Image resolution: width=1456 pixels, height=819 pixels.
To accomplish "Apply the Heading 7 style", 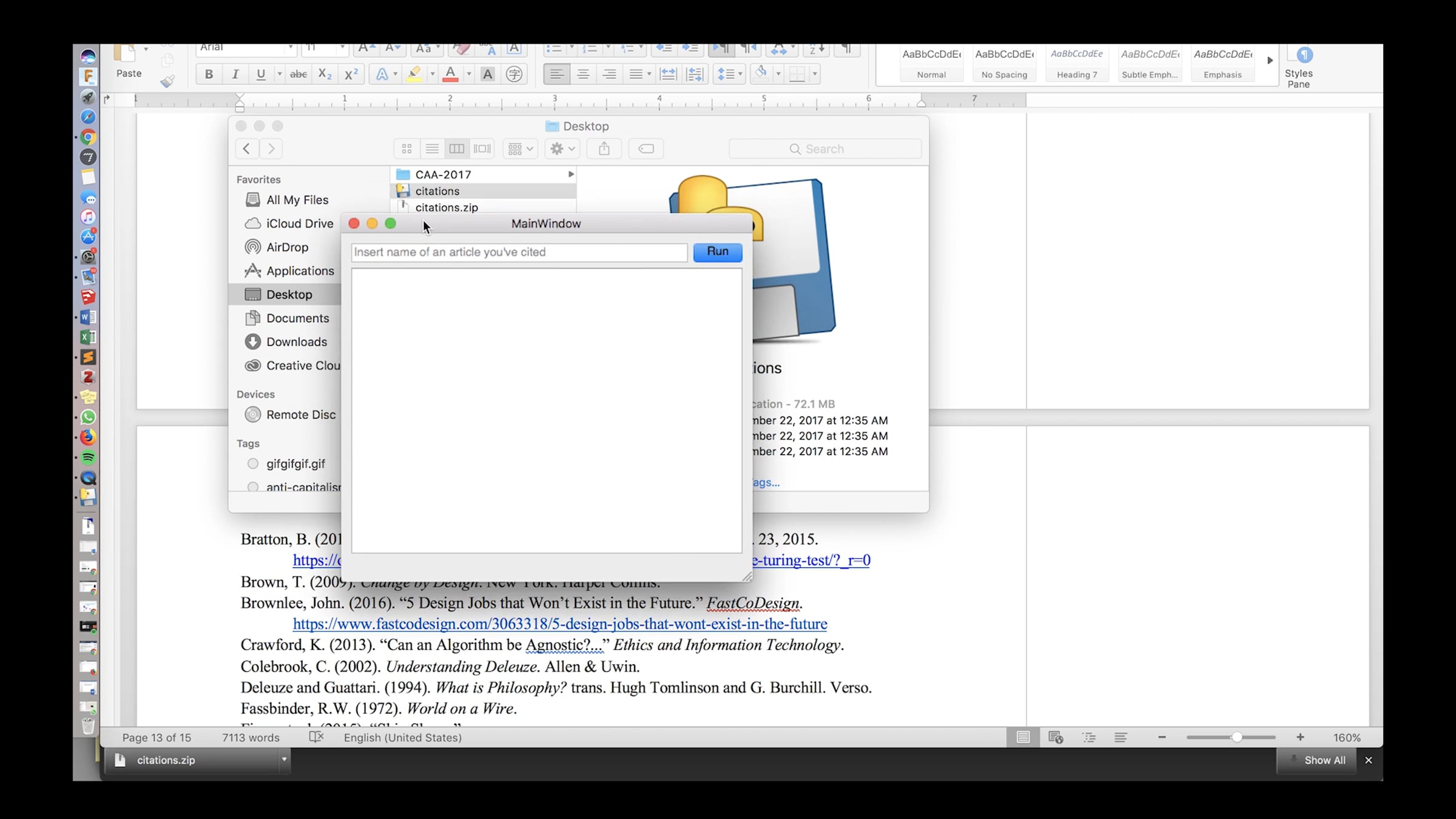I will [x=1077, y=63].
